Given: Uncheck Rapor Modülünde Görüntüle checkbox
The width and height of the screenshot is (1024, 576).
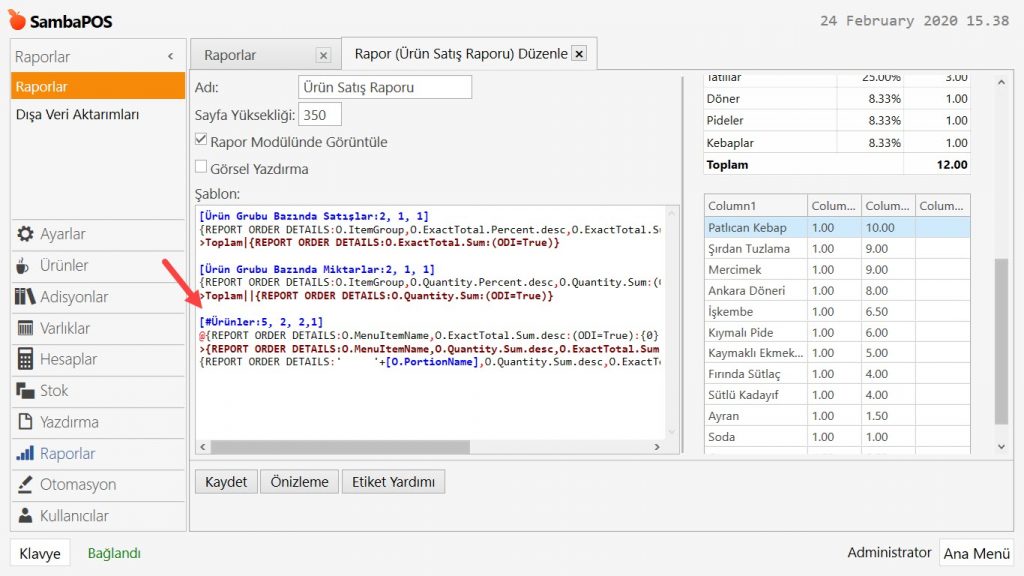Looking at the screenshot, I should (201, 141).
